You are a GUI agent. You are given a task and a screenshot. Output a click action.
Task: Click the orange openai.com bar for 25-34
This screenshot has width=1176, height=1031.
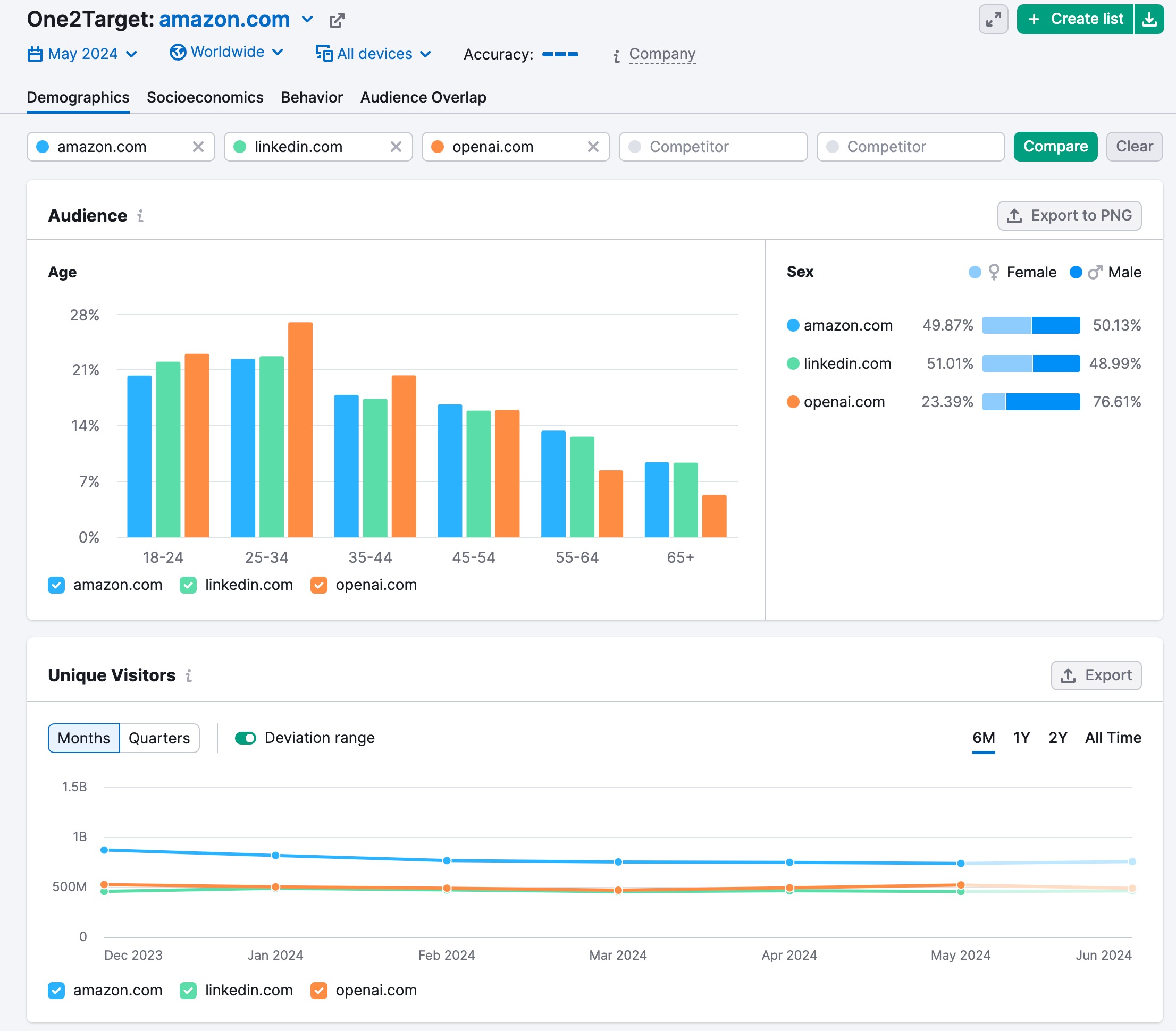coord(300,430)
